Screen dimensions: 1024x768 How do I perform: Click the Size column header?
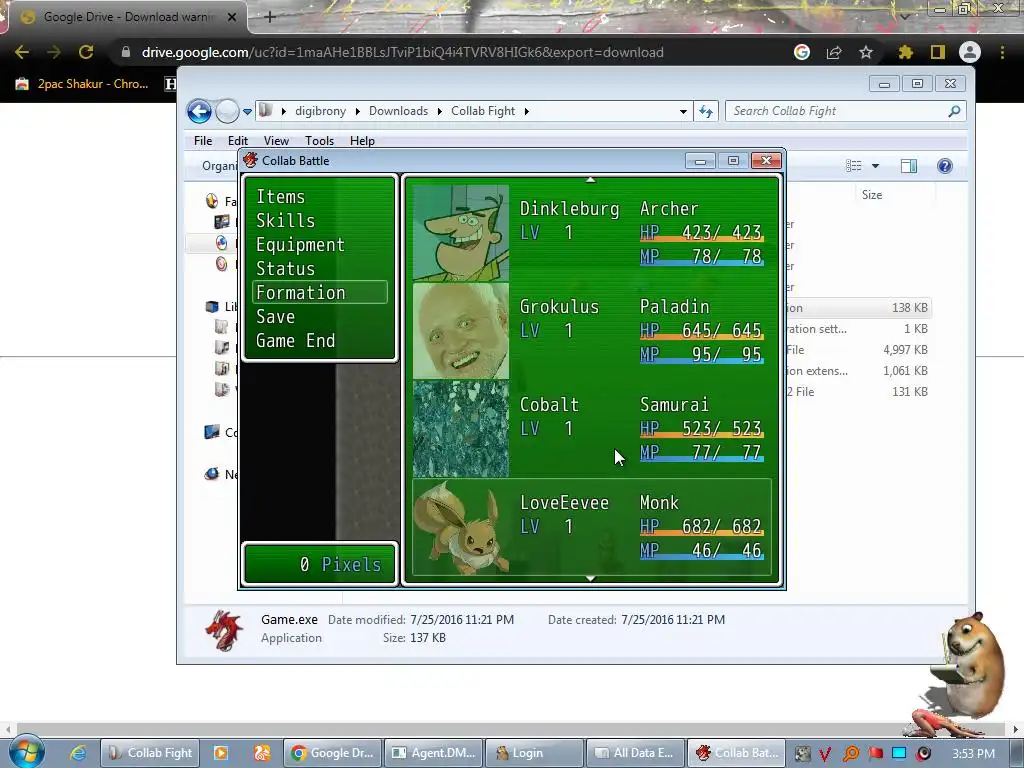871,195
